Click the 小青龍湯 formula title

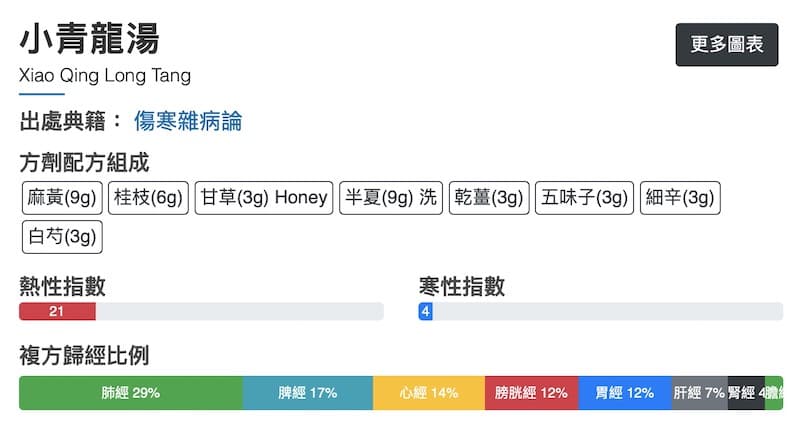click(x=90, y=40)
